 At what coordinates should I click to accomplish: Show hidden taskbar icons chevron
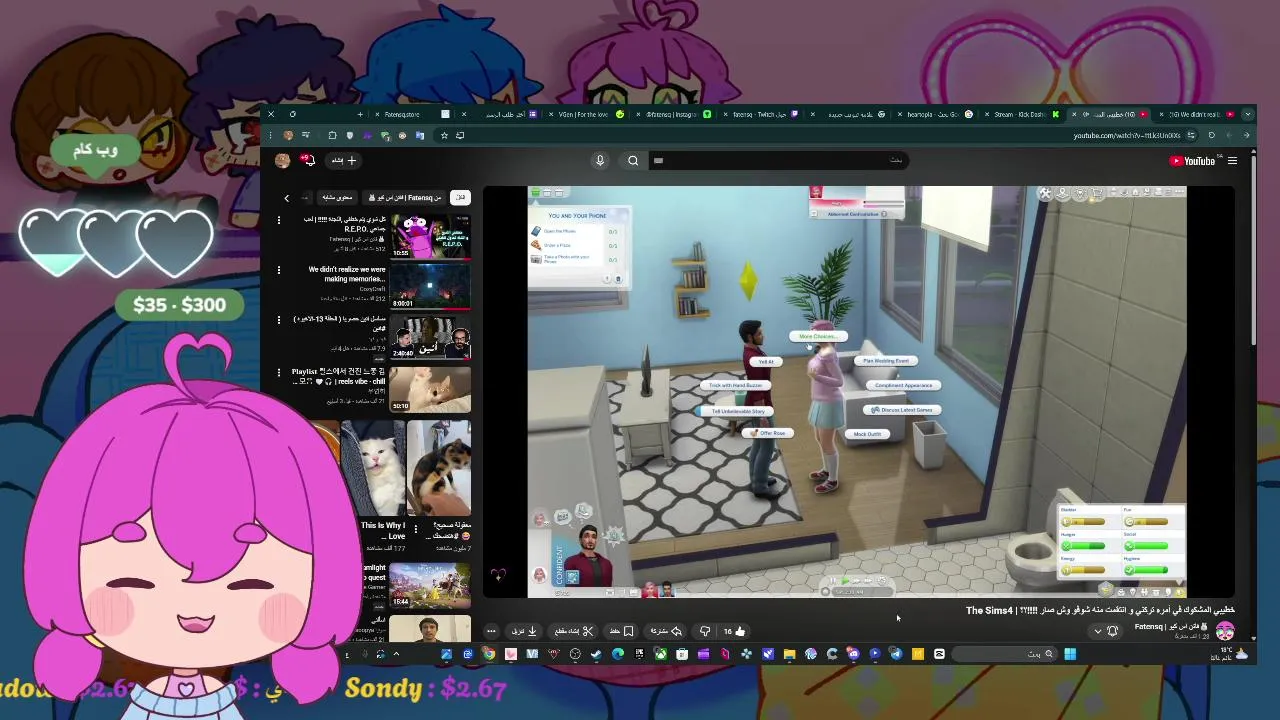396,654
